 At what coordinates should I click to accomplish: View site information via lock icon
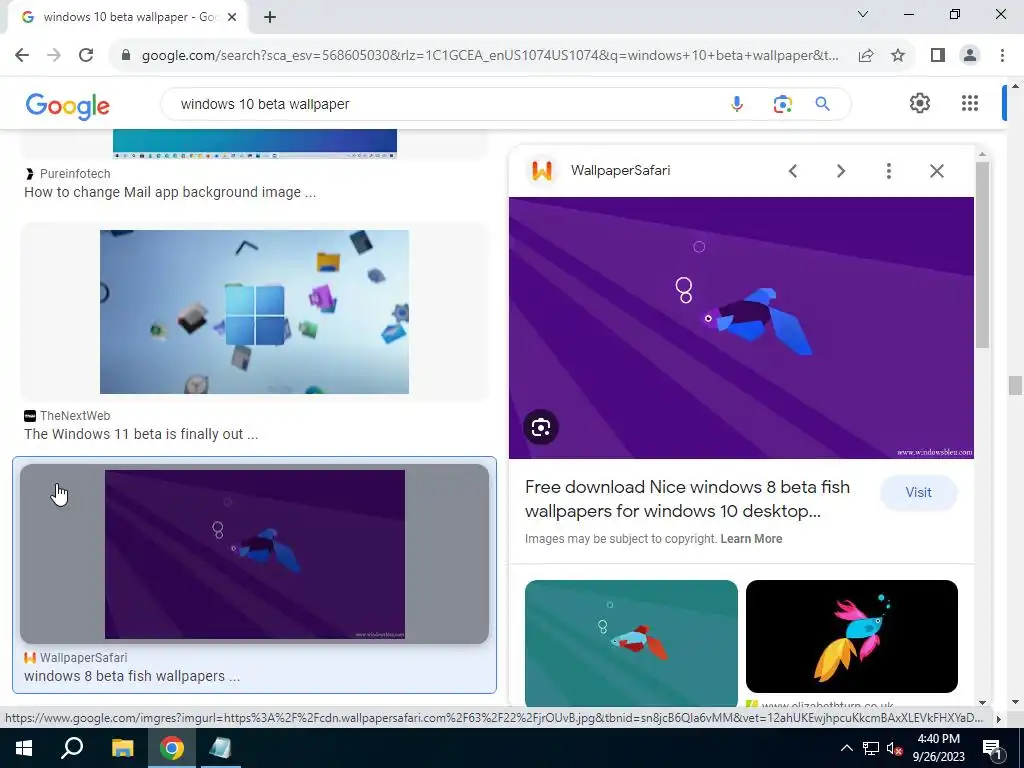click(x=126, y=56)
